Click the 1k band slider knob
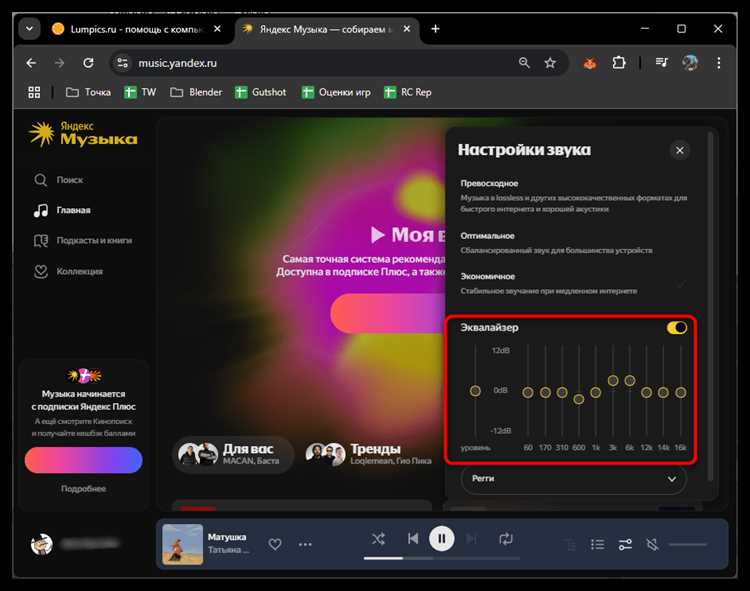Screen dimensions: 750x591 (596, 393)
